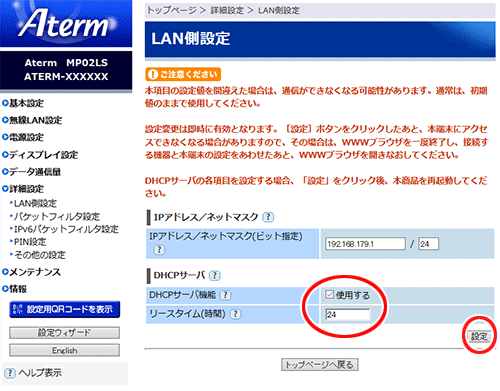Expand the 情報 menu
This screenshot has width=500, height=391.
[x=14, y=289]
